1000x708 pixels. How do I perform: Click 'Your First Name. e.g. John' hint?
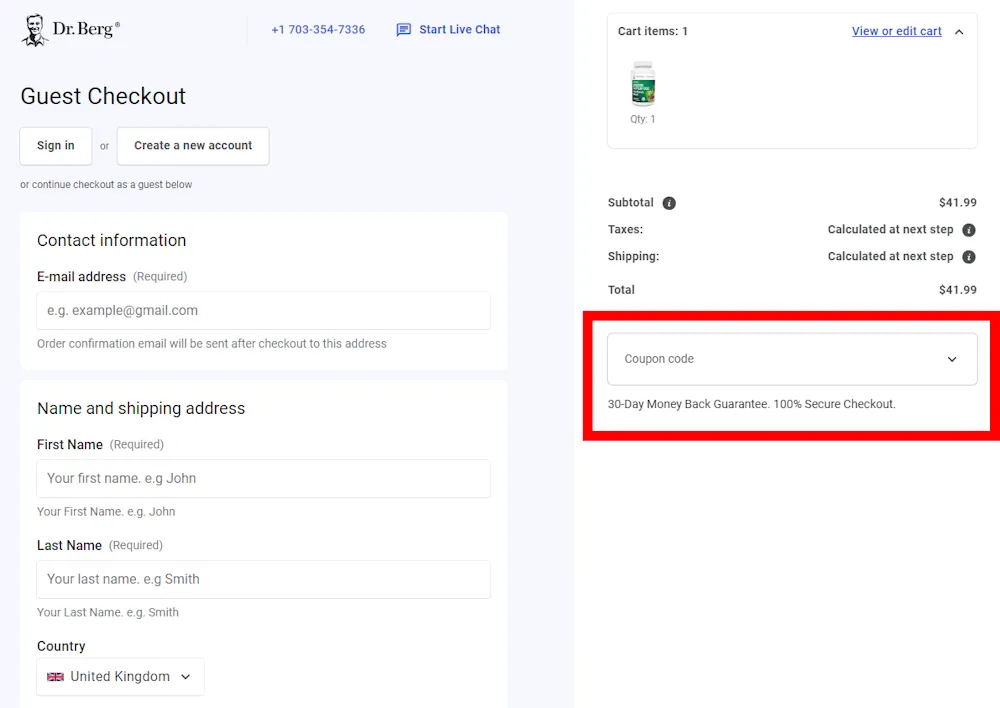coord(106,512)
